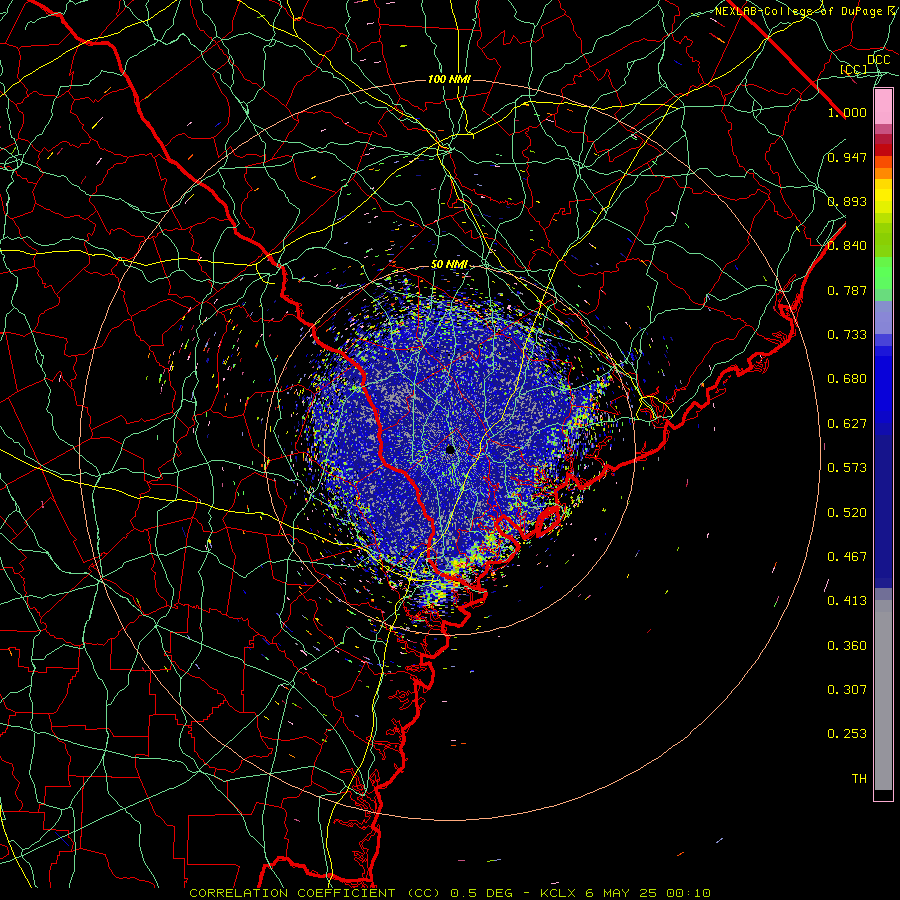
Task: Pick the bright green segment of the color bar
Action: (883, 273)
